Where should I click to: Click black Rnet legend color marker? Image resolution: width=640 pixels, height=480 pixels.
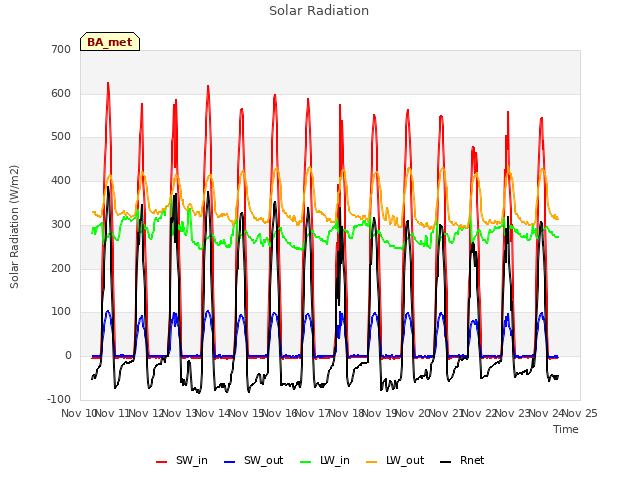(446, 462)
